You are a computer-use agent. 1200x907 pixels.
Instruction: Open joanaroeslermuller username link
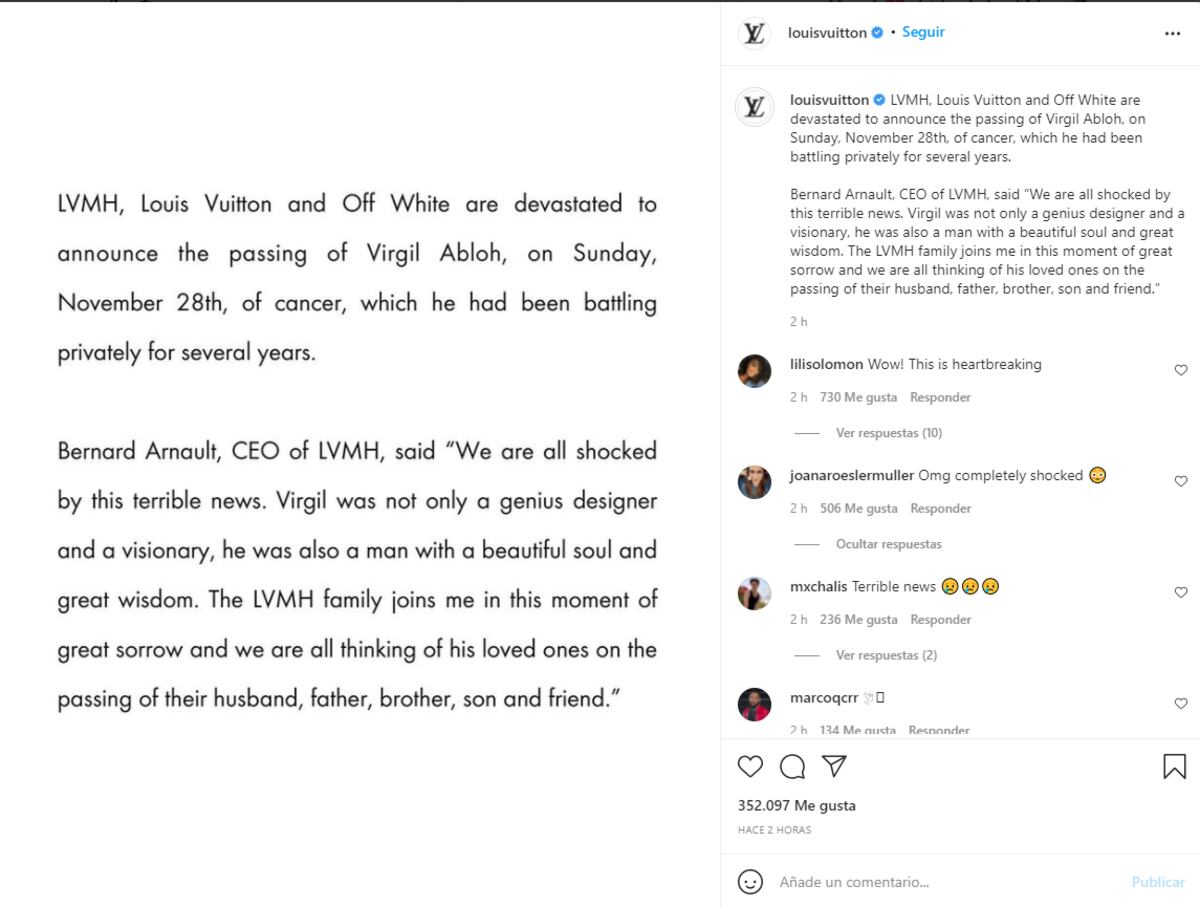tap(852, 475)
